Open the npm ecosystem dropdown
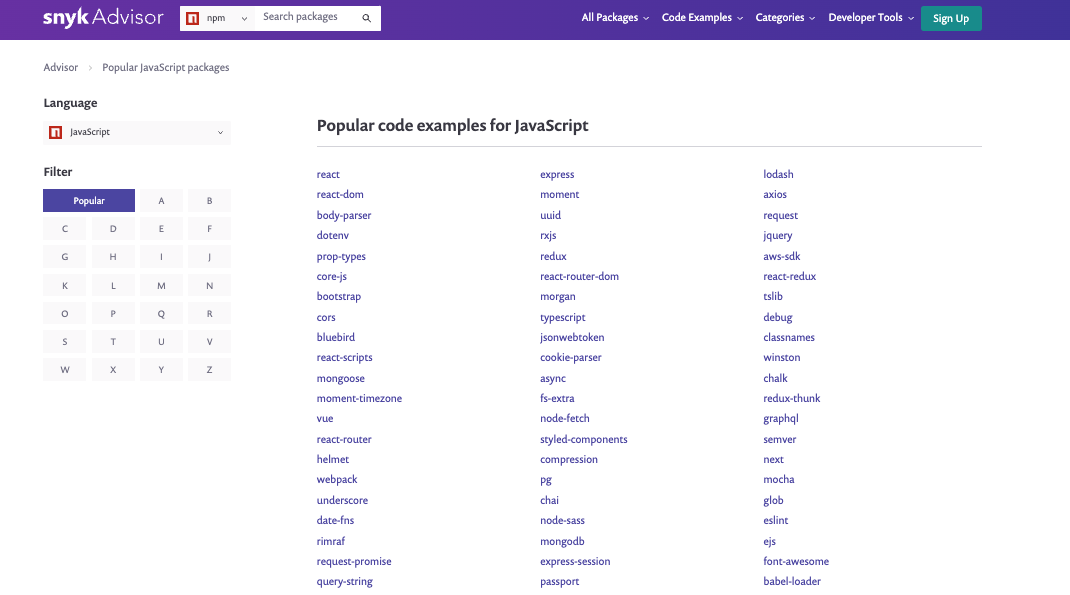 [218, 18]
